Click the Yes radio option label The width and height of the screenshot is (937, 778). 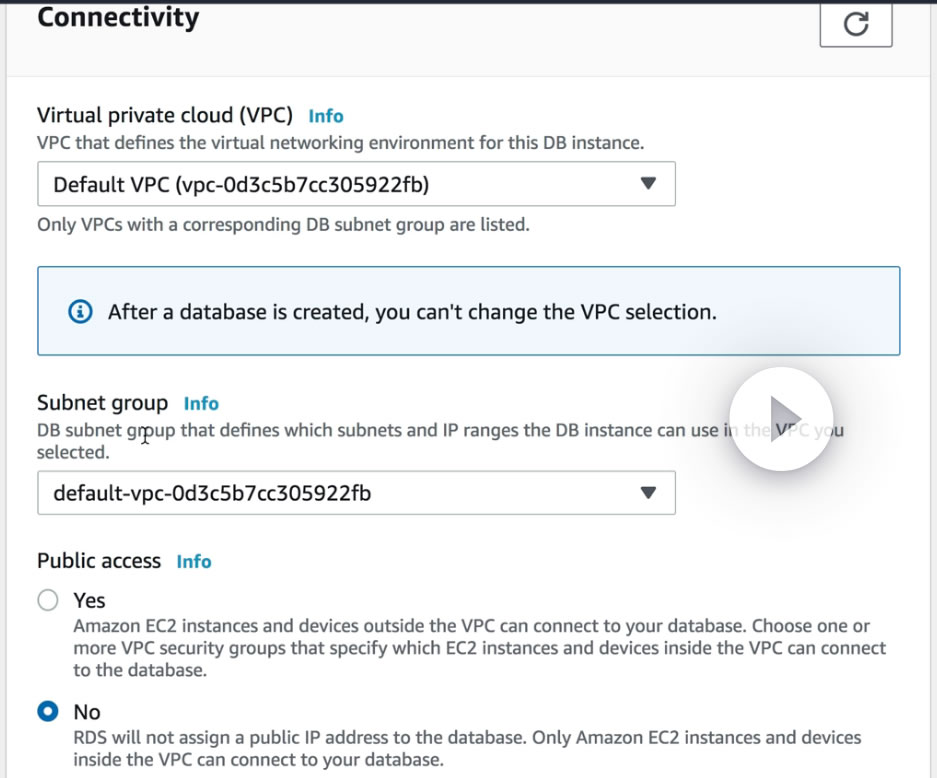[89, 600]
